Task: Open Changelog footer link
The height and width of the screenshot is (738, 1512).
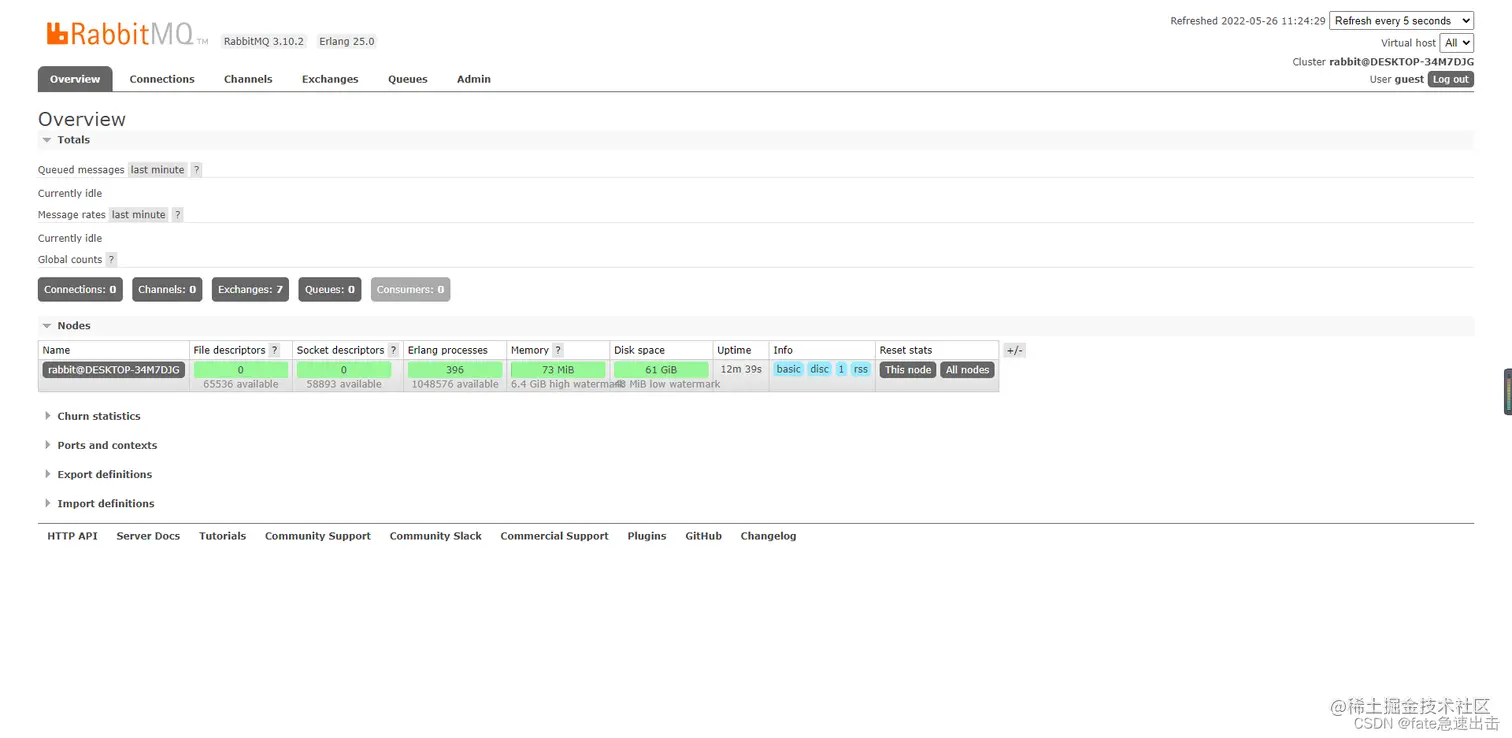Action: (x=768, y=536)
